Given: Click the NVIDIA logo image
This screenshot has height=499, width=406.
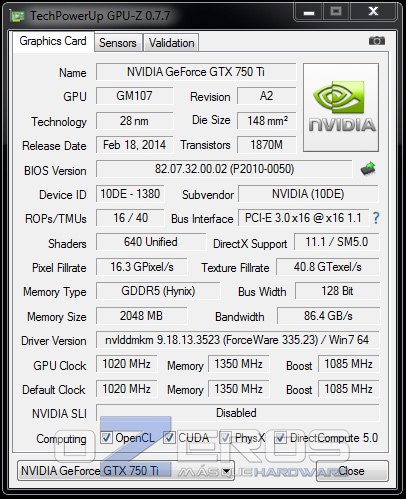Looking at the screenshot, I should 341,107.
